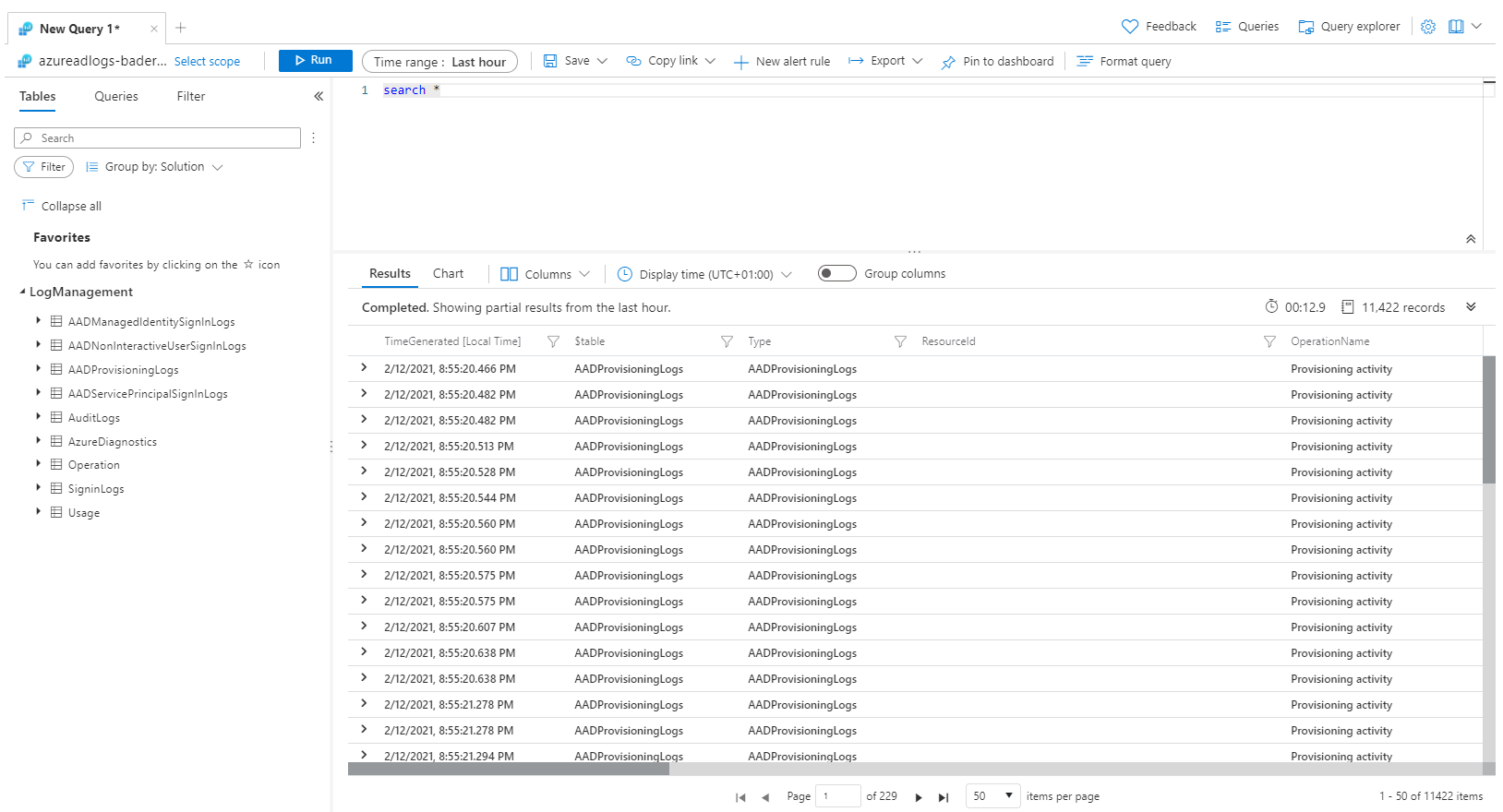Select the Operation table
The width and height of the screenshot is (1503, 812).
coord(93,465)
